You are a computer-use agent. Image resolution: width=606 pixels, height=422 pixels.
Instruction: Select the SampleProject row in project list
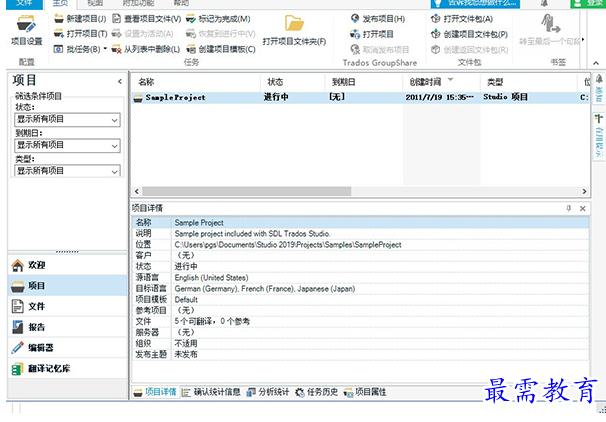click(x=360, y=97)
